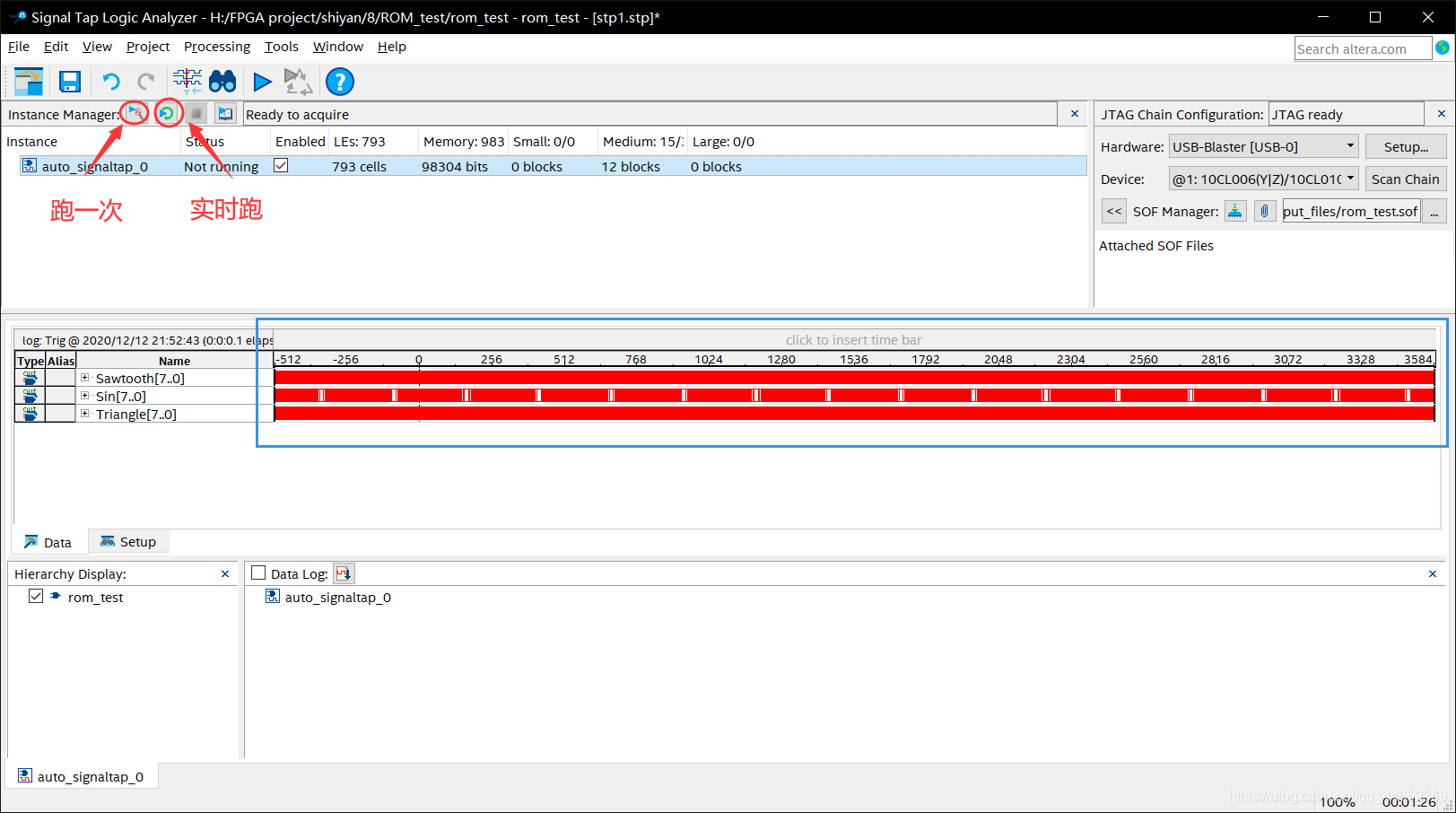Program device with SOF Manager download icon
Screen dimensions: 1456x813
(x=1235, y=212)
